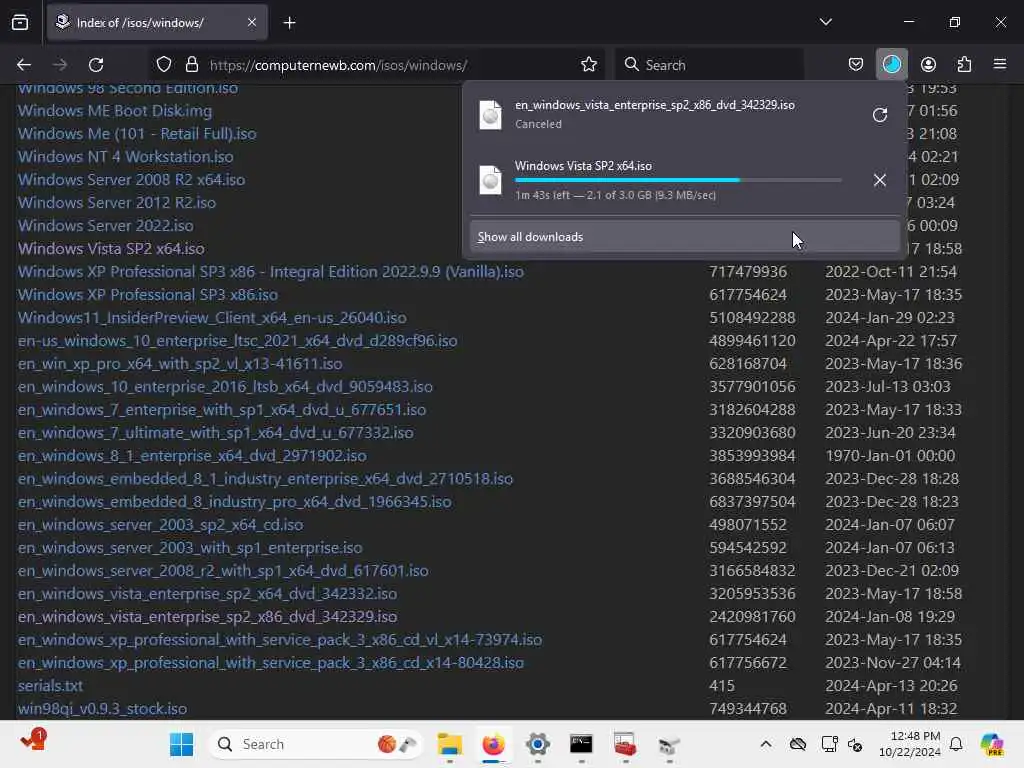Viewport: 1024px width, 768px height.
Task: Open the notifications bell
Action: [956, 744]
